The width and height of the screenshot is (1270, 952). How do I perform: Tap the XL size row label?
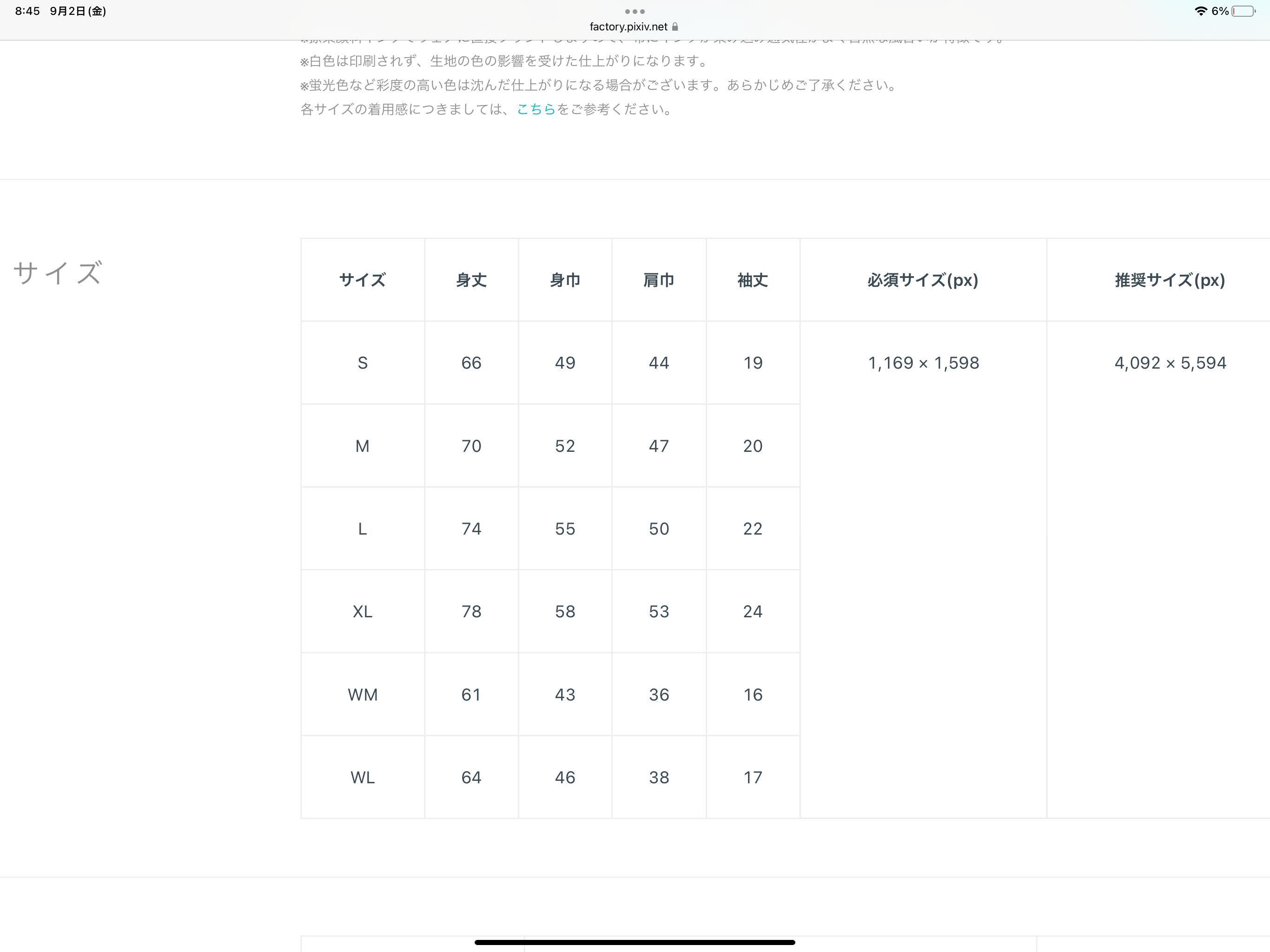[362, 612]
